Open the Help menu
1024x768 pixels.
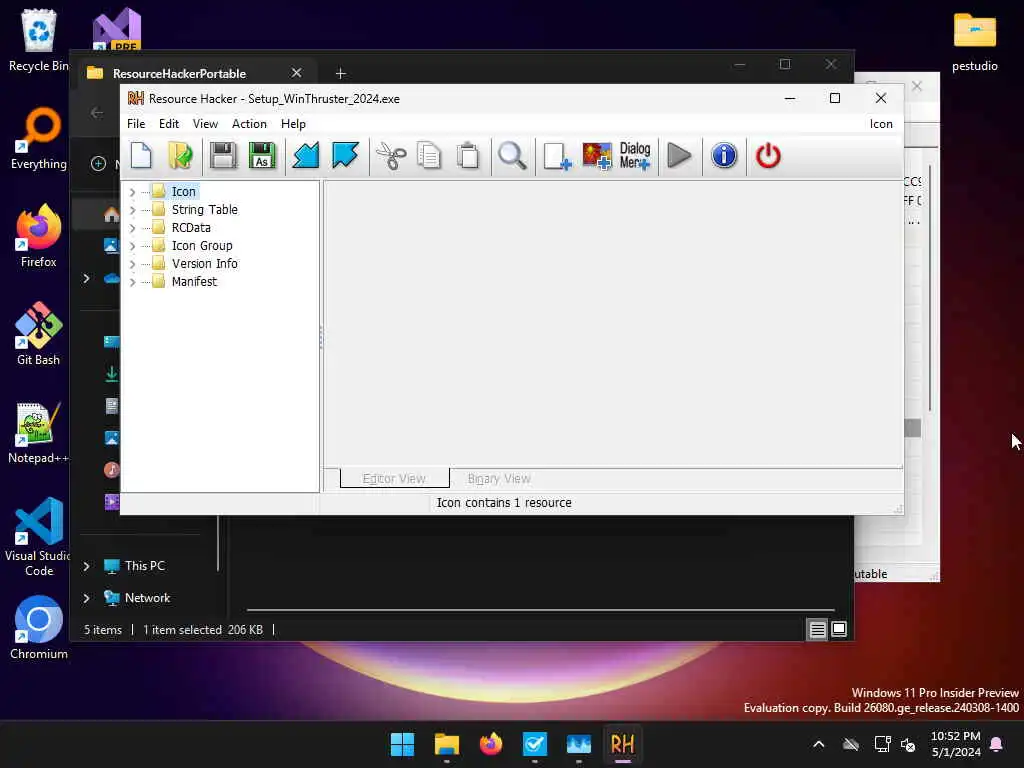293,124
